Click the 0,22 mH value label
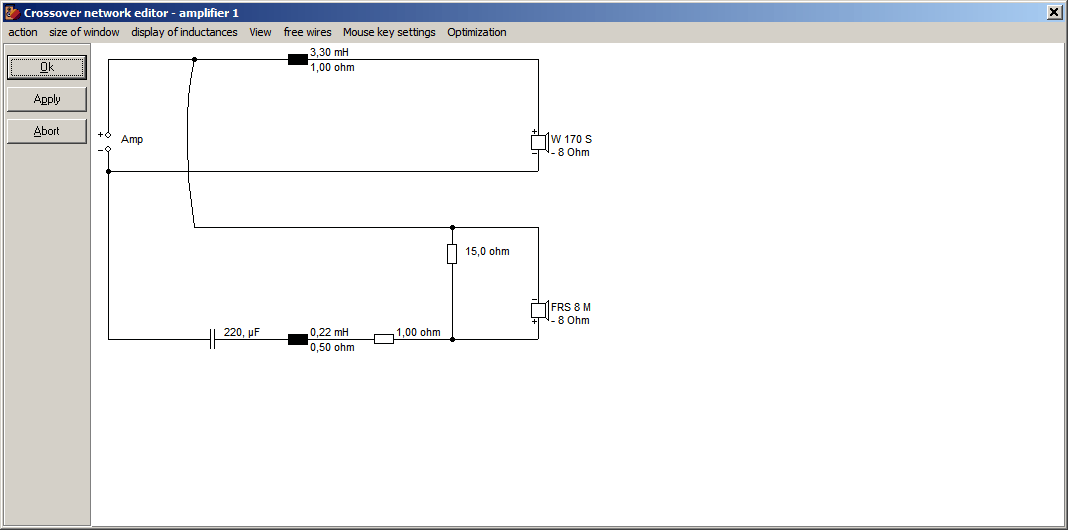This screenshot has width=1068, height=530. tap(330, 332)
